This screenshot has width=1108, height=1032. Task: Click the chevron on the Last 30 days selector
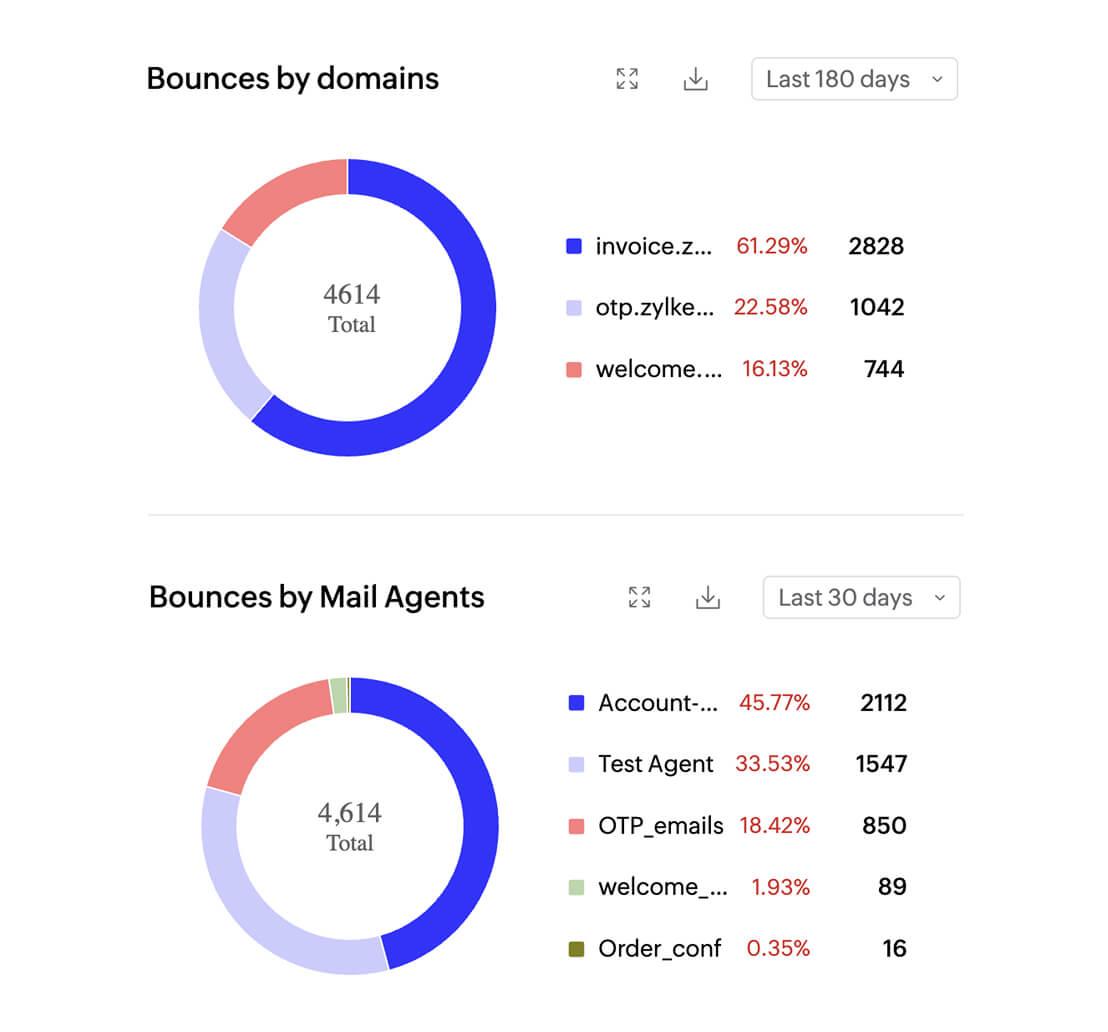(939, 597)
